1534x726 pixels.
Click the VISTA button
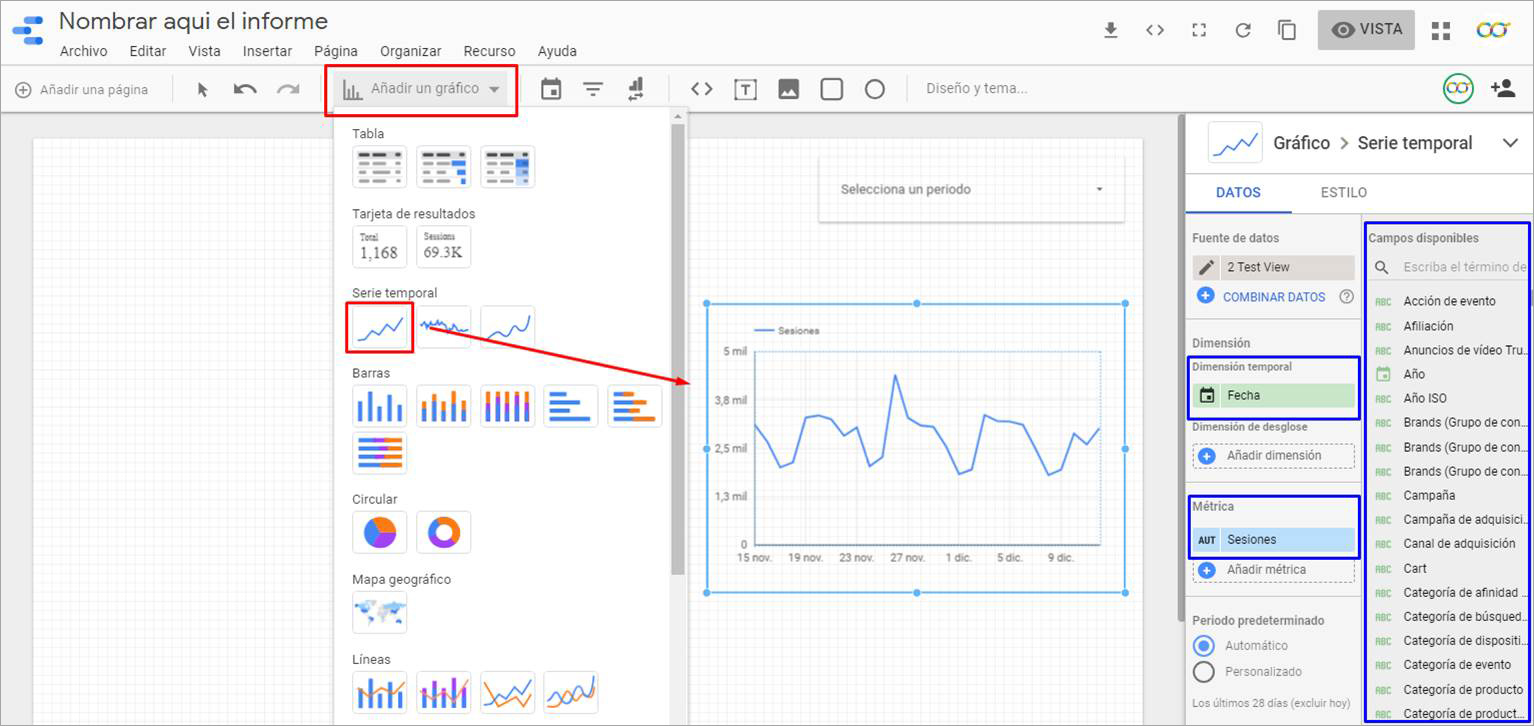click(x=1365, y=30)
